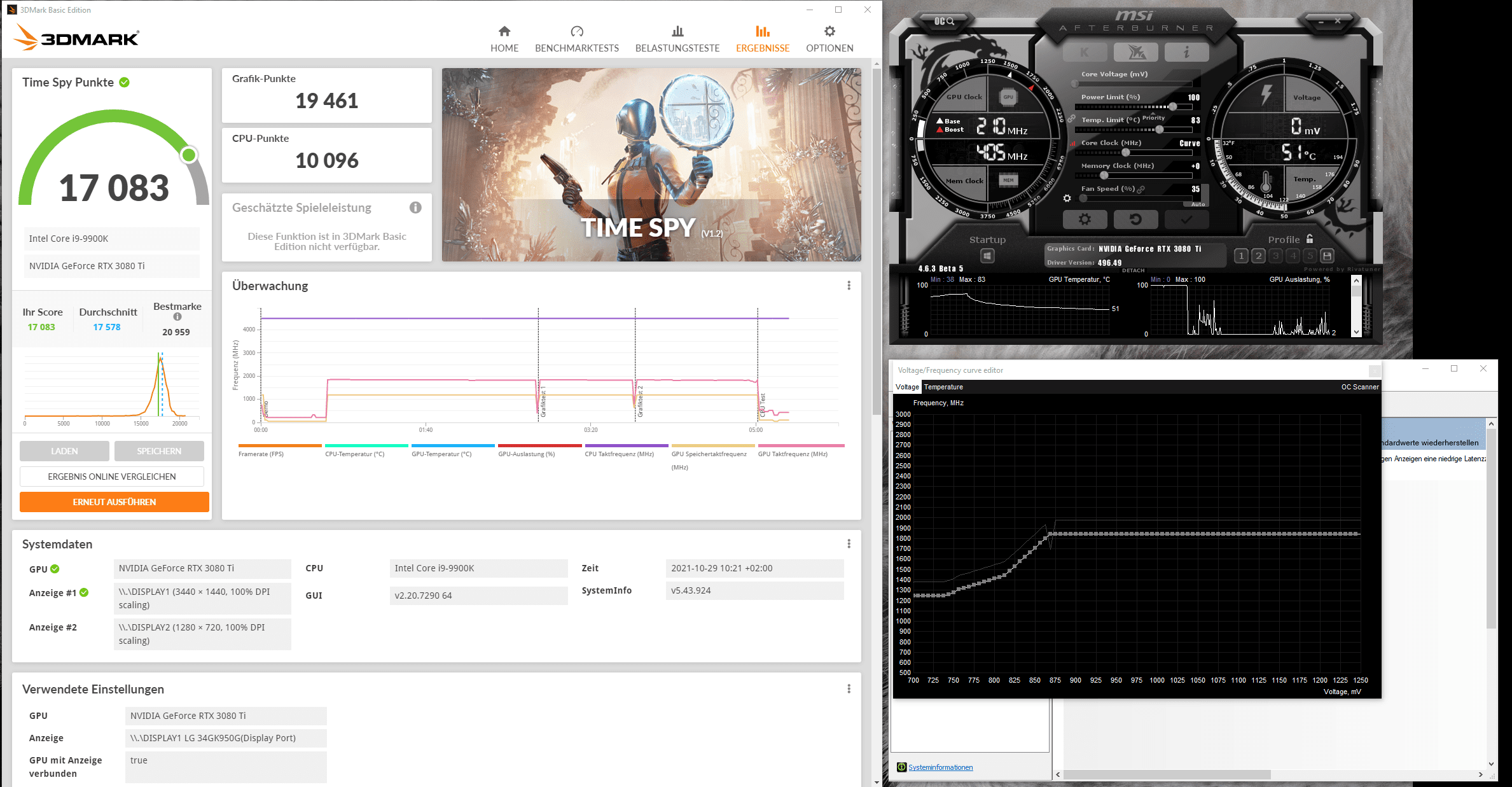The height and width of the screenshot is (787, 1512).
Task: Click Framerate (FPS) legend entry
Action: click(280, 451)
